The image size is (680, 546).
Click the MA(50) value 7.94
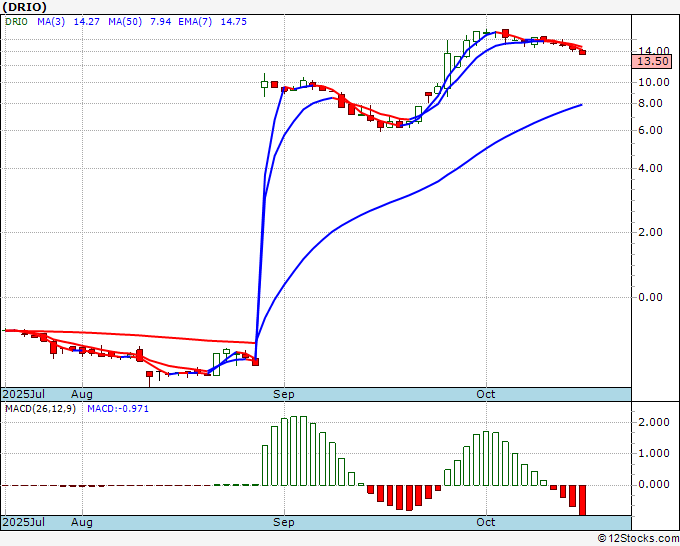click(160, 21)
